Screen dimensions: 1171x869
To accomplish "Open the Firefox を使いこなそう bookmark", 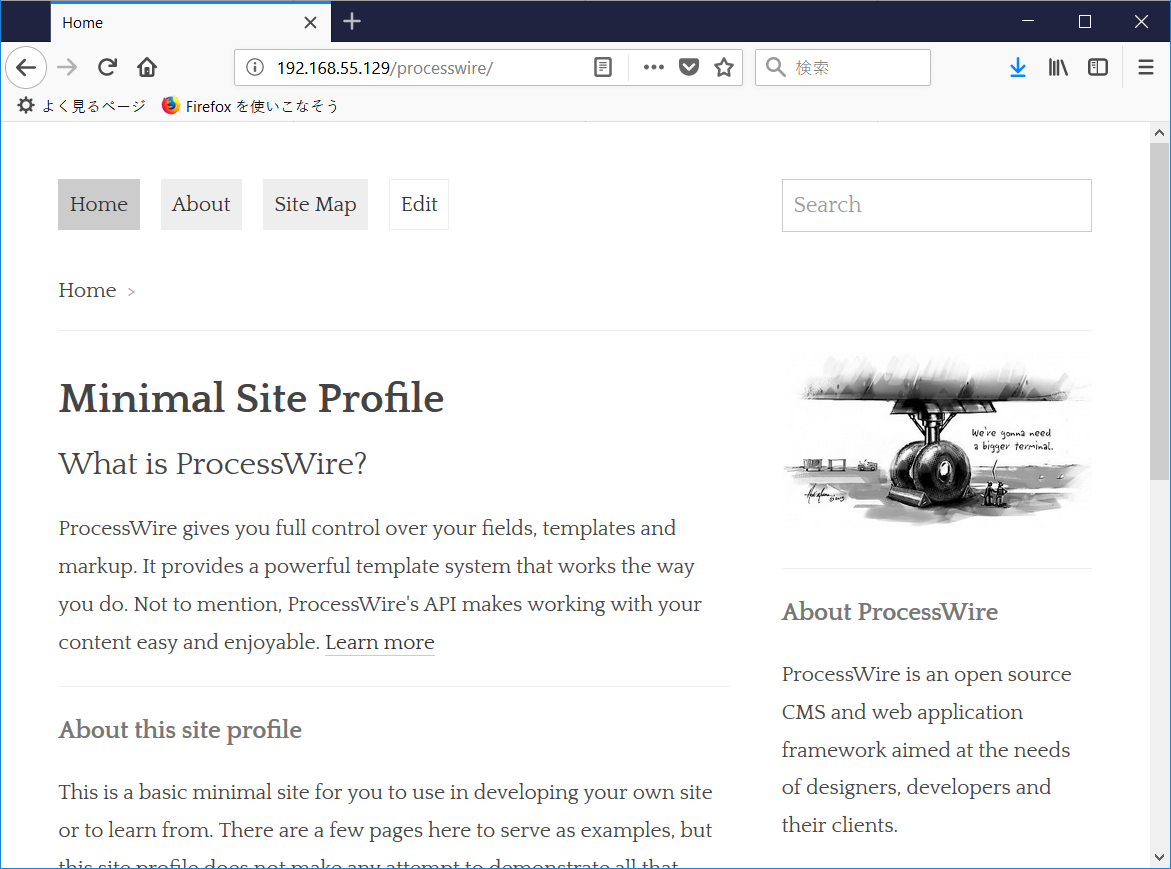I will tap(250, 105).
